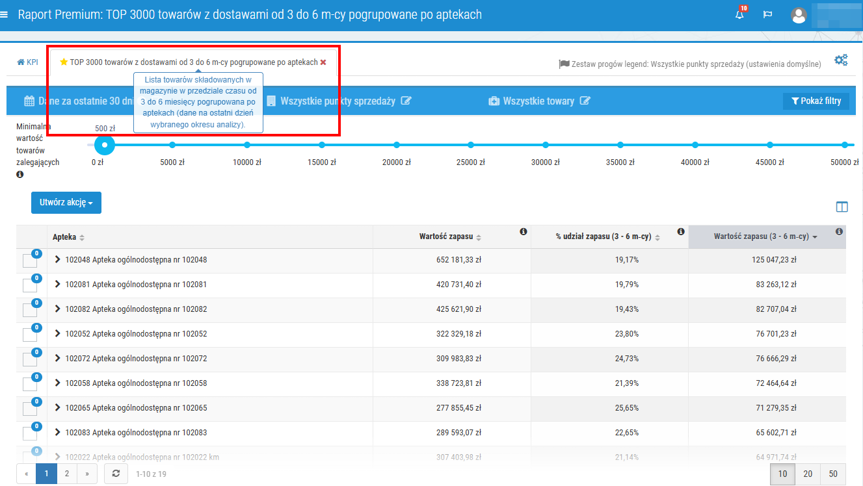Close the TOP 3000 towarów tab

tap(323, 62)
